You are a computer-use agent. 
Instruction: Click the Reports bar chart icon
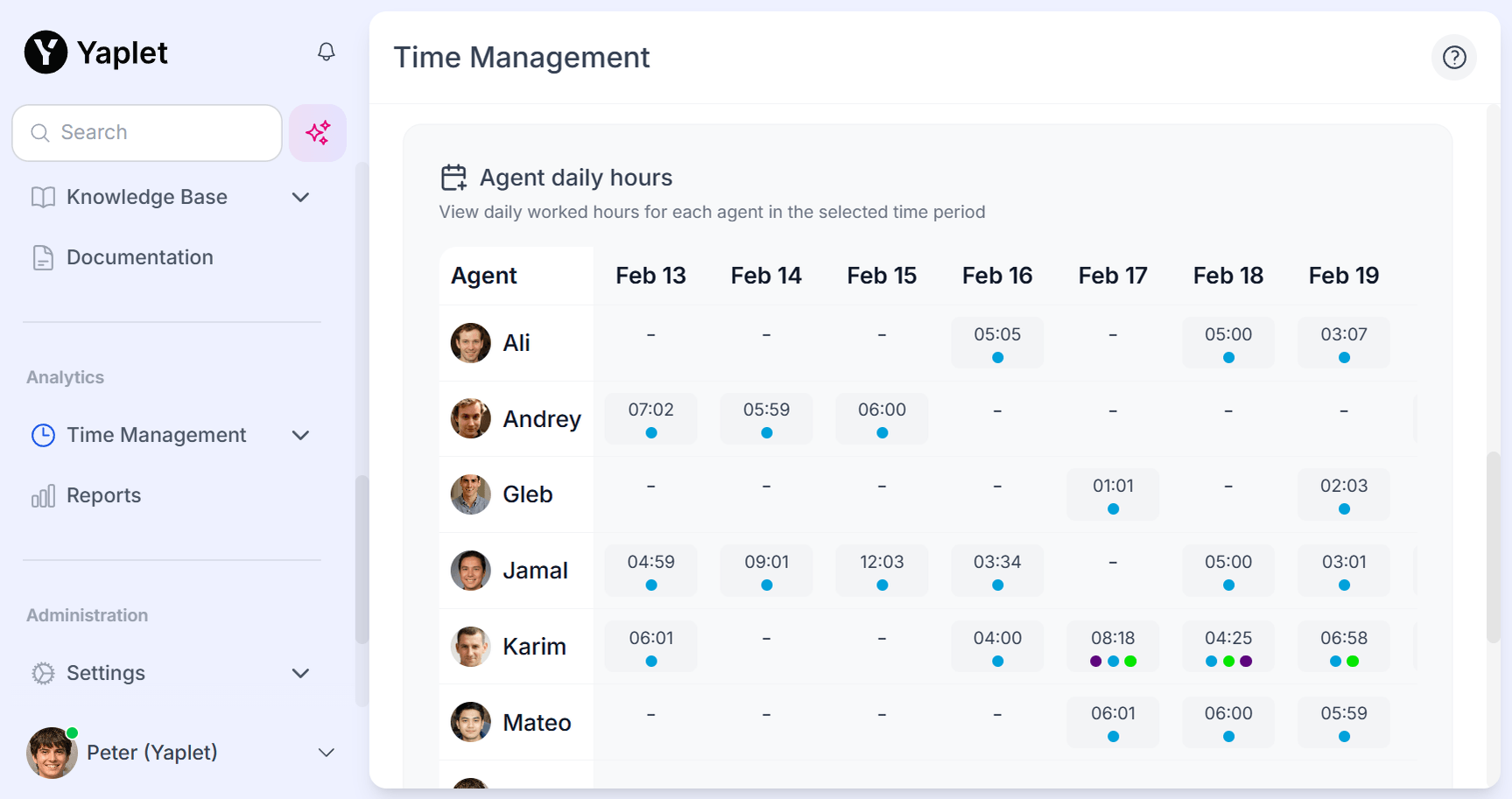pos(43,496)
